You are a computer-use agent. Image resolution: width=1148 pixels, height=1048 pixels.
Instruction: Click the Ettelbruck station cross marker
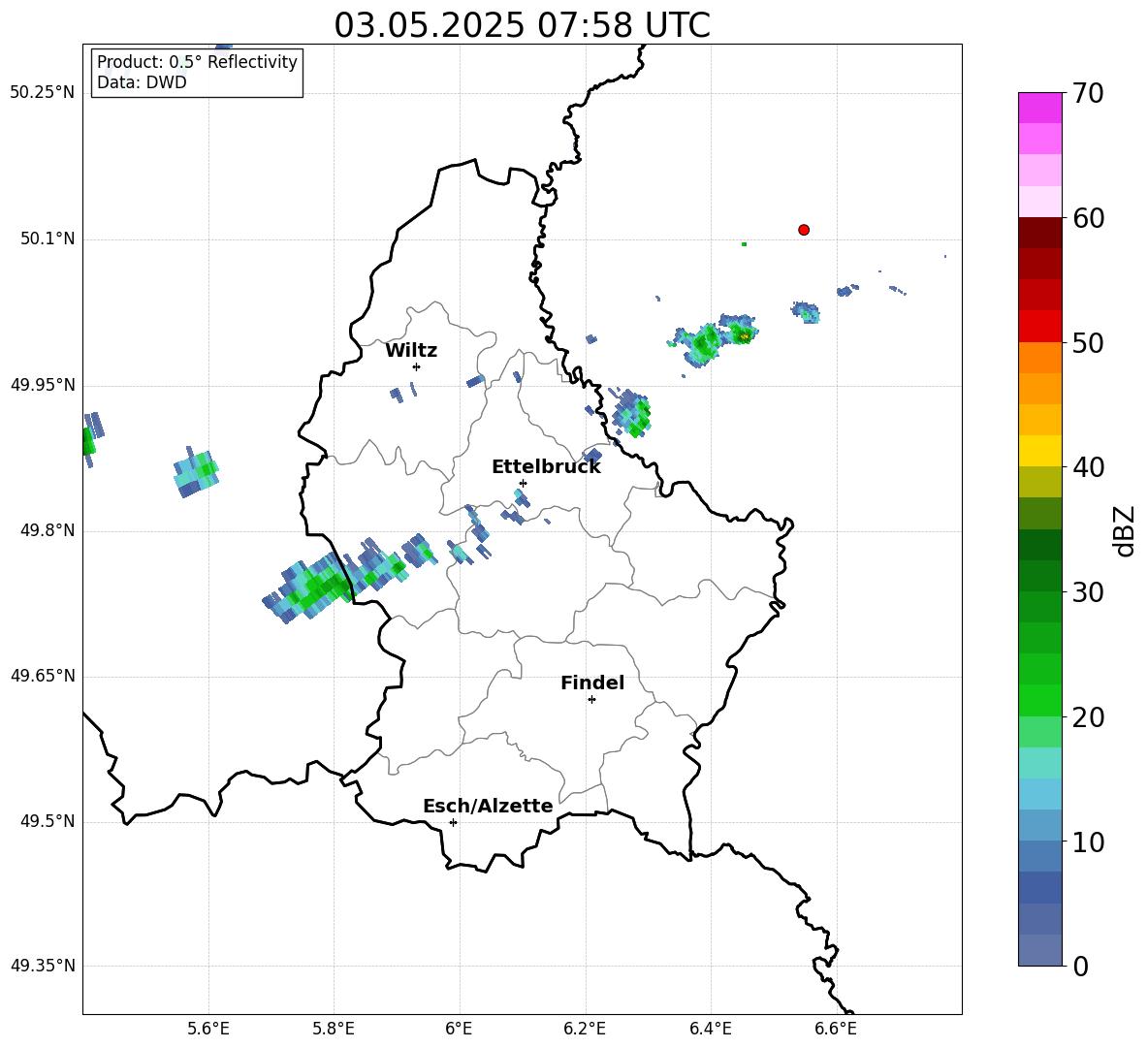tap(523, 483)
